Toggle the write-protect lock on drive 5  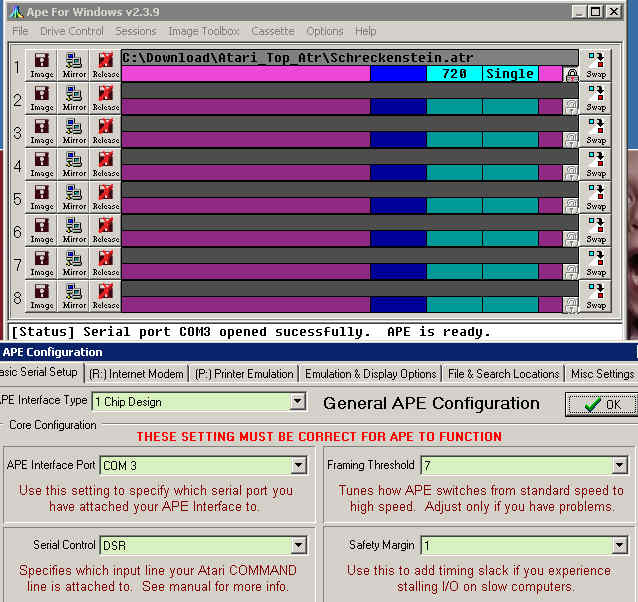click(x=571, y=206)
